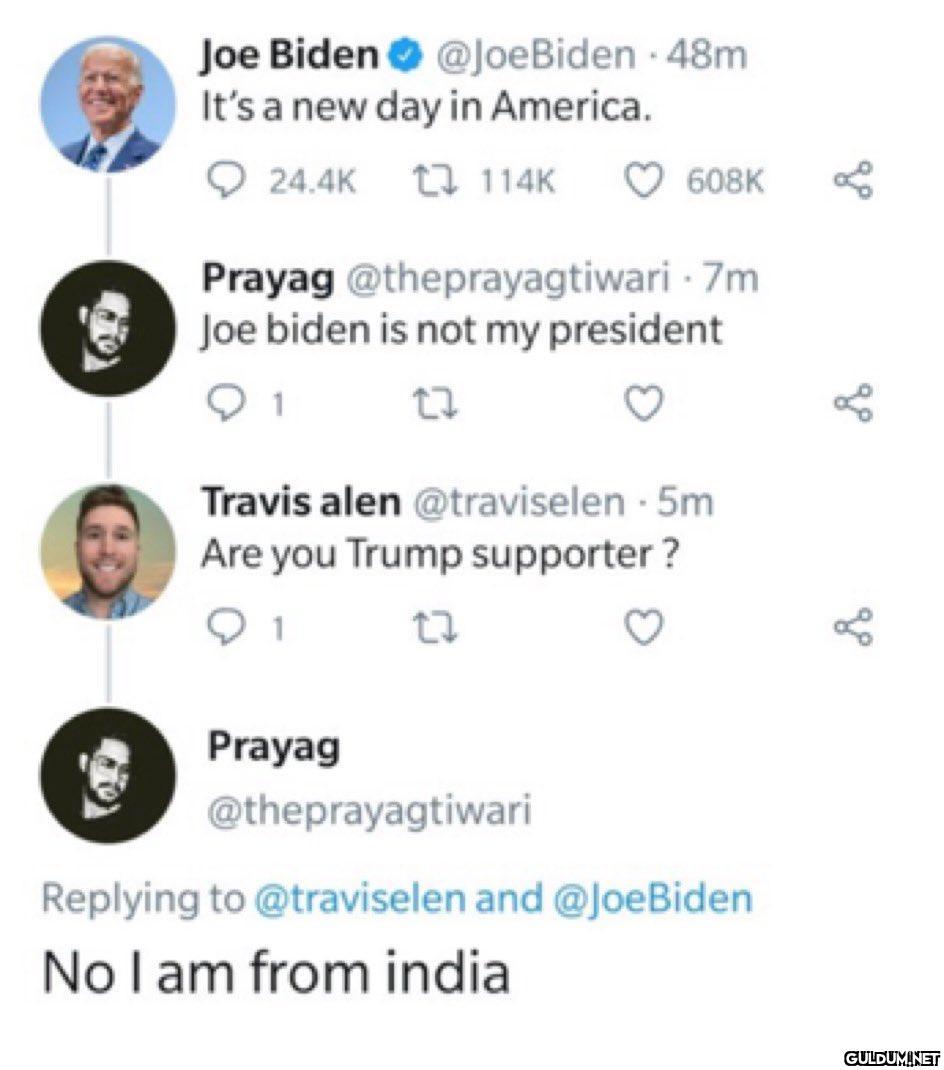Share Joe Biden's tweet
This screenshot has width=944, height=1070.
pos(853,181)
